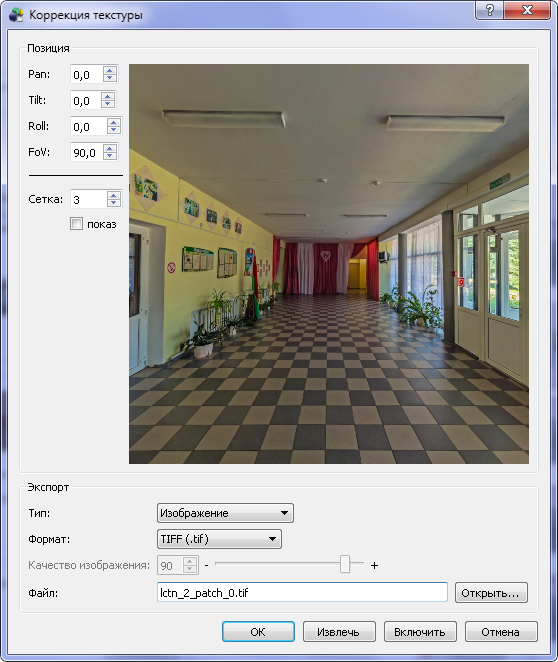The image size is (558, 662).
Task: Open the Тип dropdown showing Изображение
Action: (x=225, y=513)
